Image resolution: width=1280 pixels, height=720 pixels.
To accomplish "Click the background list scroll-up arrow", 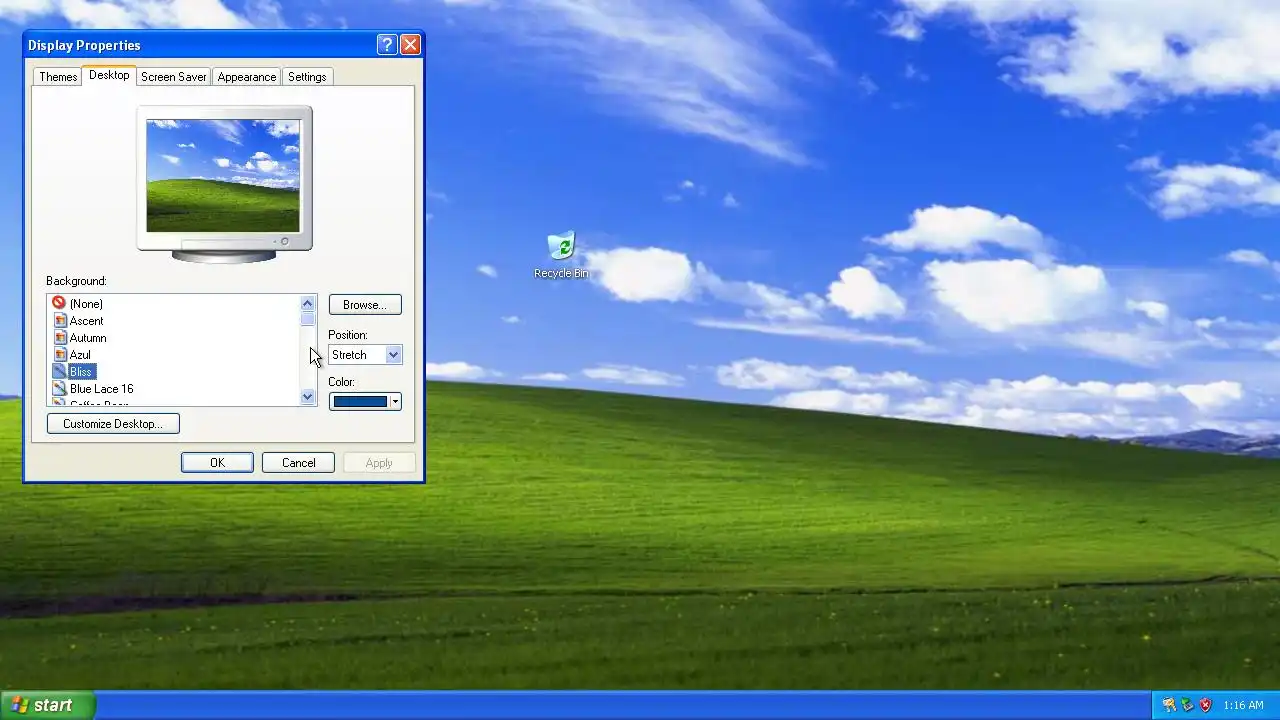I will [x=307, y=303].
